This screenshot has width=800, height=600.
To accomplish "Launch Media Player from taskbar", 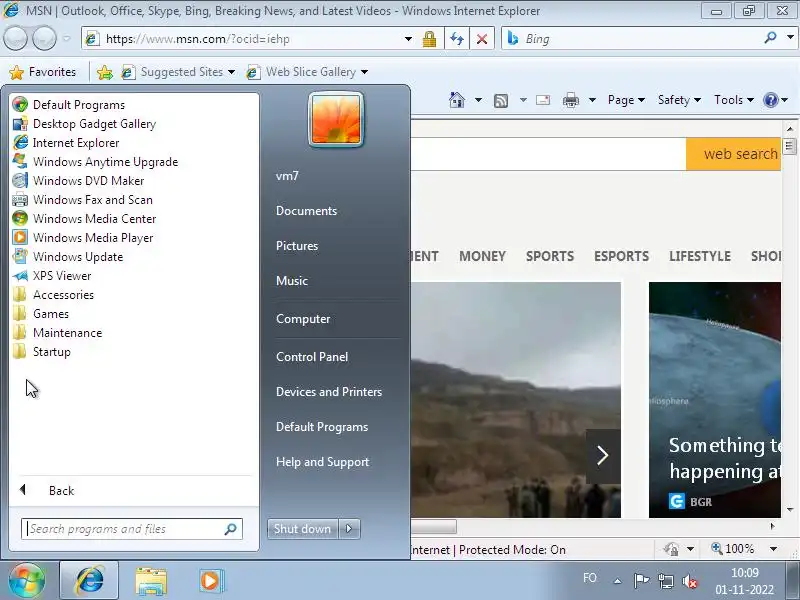I will (x=211, y=581).
